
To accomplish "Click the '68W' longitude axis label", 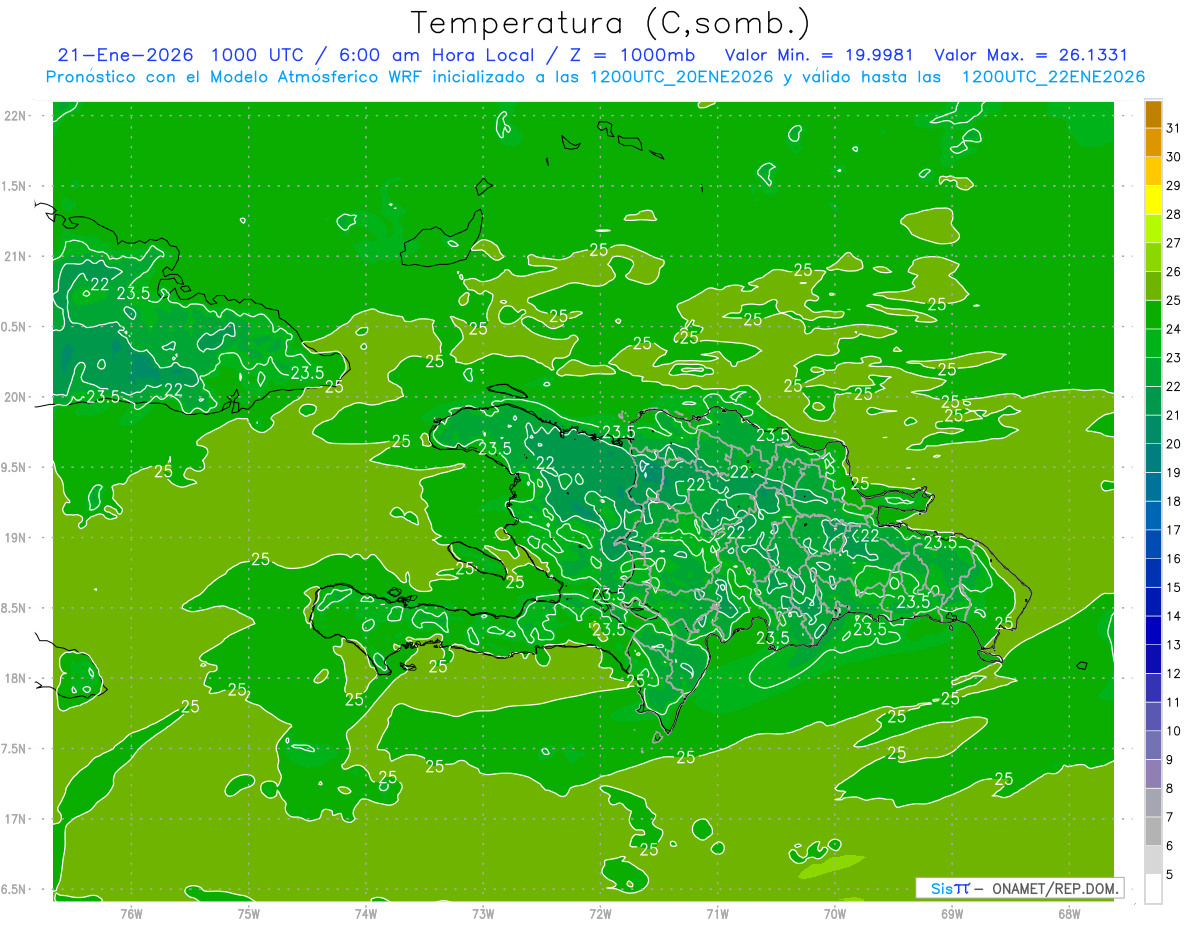I will pos(1069,913).
